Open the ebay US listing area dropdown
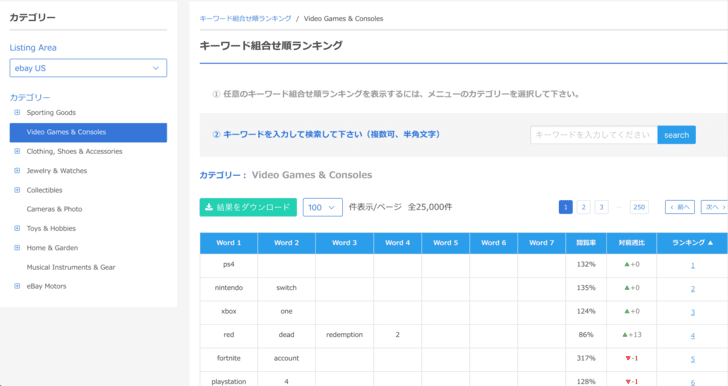 tap(88, 68)
